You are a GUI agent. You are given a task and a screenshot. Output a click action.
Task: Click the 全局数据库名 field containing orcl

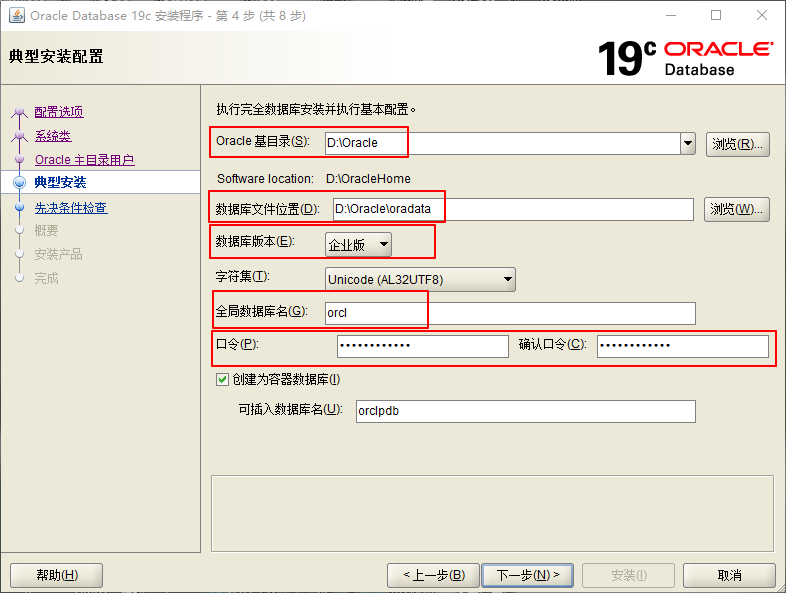(x=510, y=313)
